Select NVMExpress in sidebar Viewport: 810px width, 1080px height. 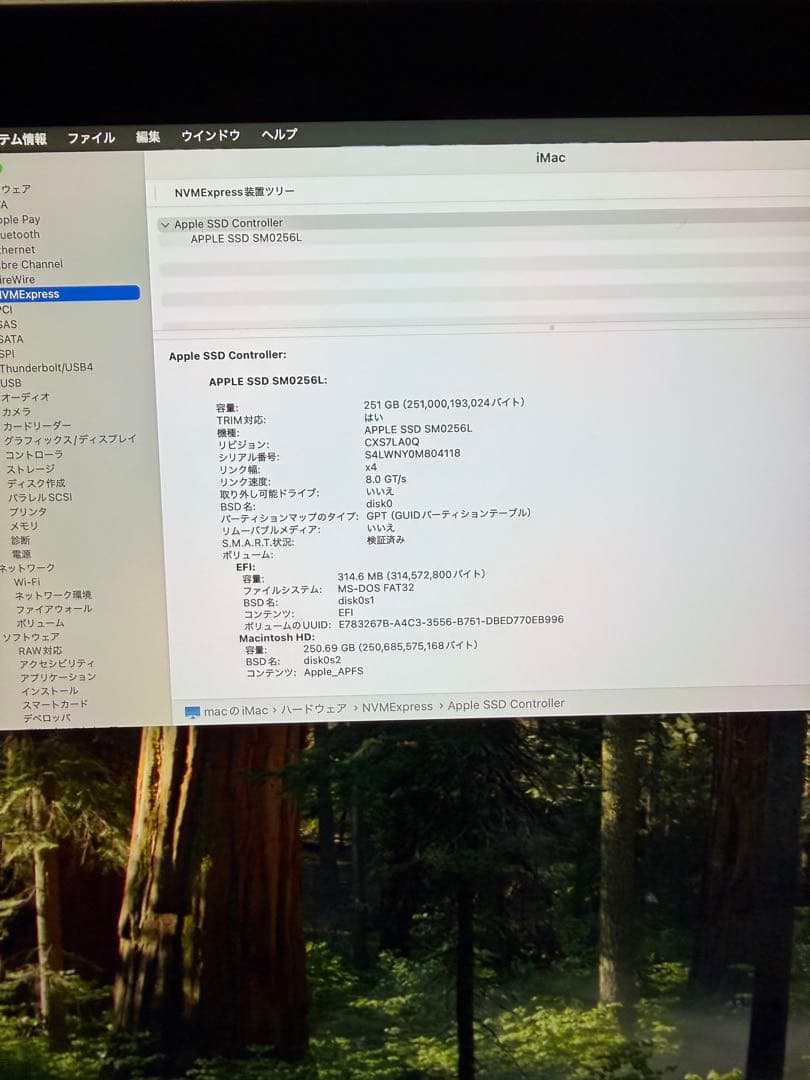click(69, 294)
